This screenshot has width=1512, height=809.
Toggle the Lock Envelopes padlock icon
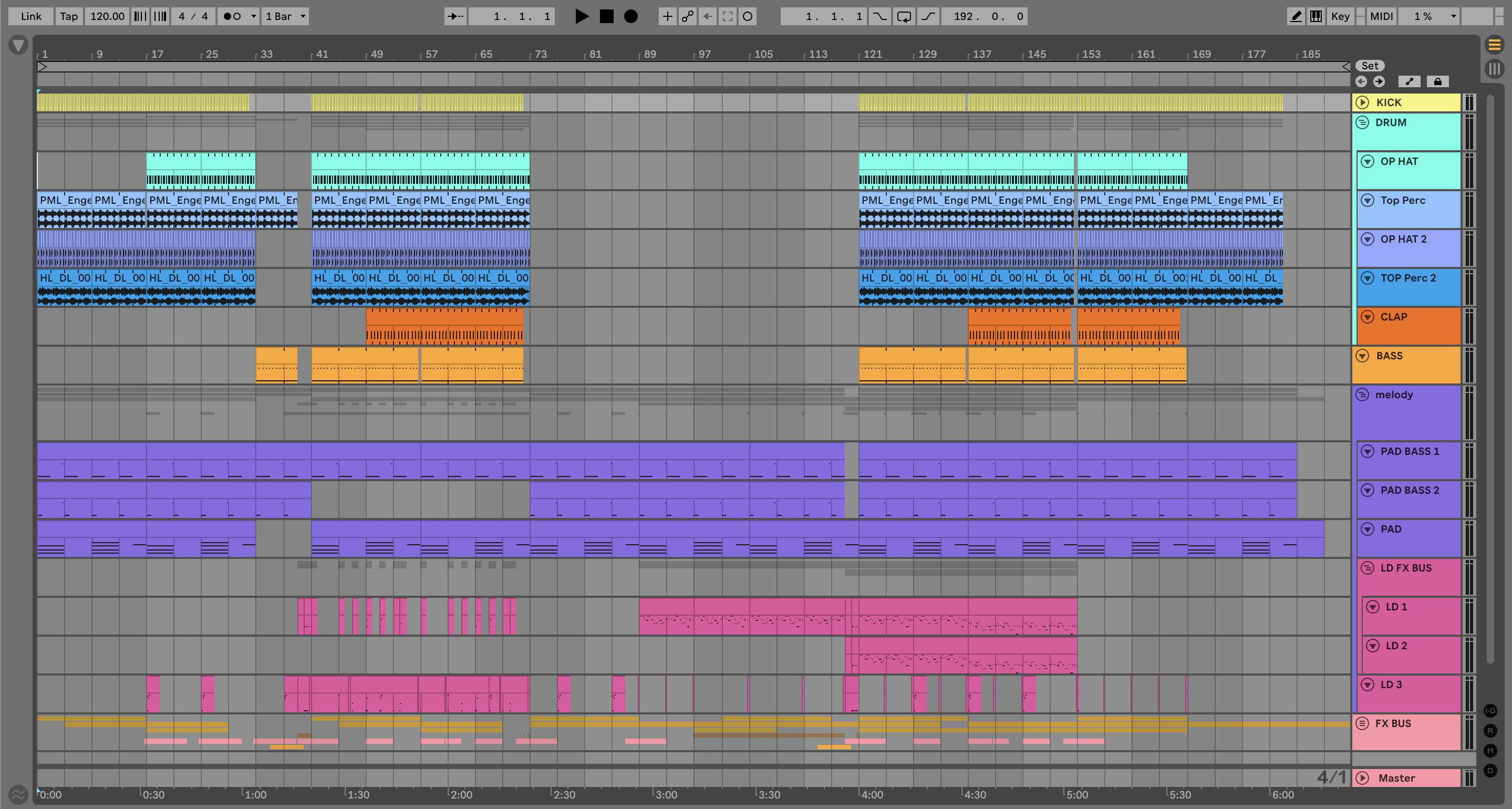pos(1437,81)
